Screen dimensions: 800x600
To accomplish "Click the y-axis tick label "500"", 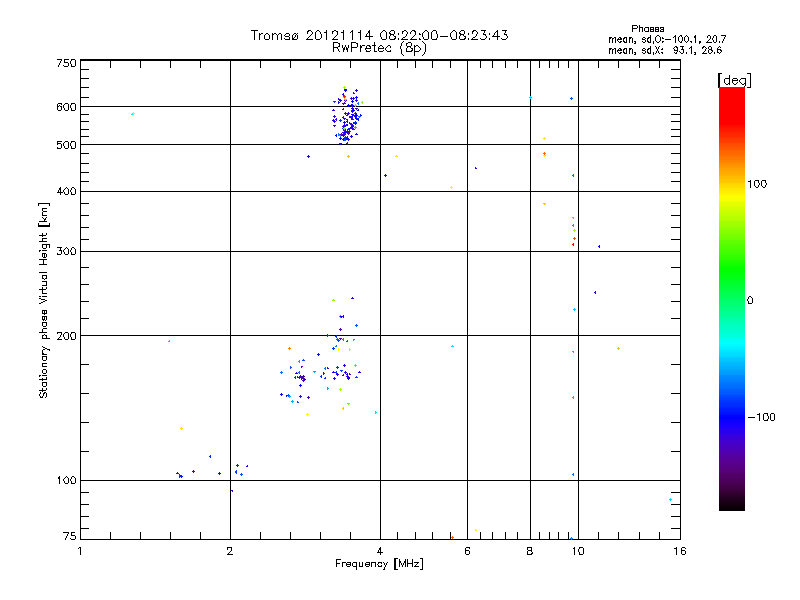I will coord(66,145).
